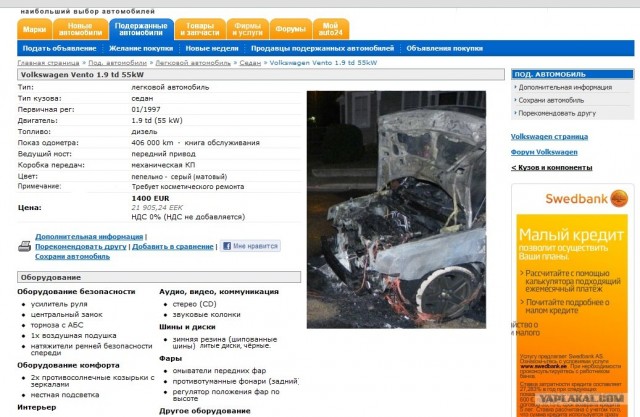Click 'Рассчитайте с помощью калькулятора' ad item

coord(573,281)
